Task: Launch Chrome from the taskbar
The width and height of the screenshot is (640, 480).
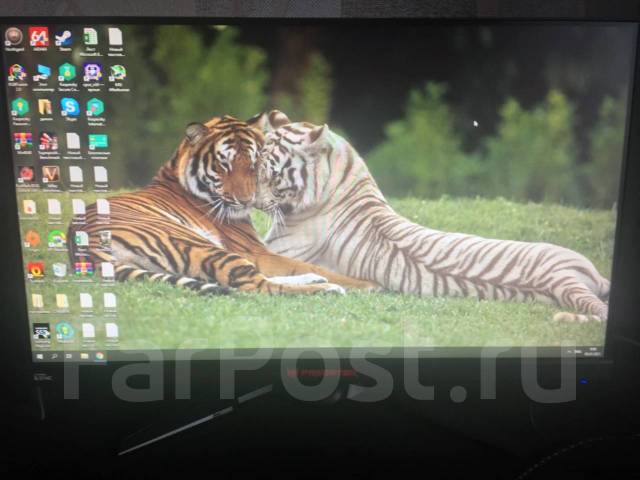Action: pos(98,355)
